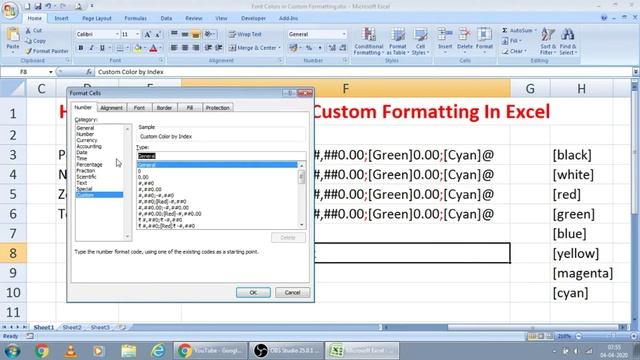Image resolution: width=640 pixels, height=360 pixels.
Task: Open the Cell Styles gallery
Action: [x=420, y=41]
